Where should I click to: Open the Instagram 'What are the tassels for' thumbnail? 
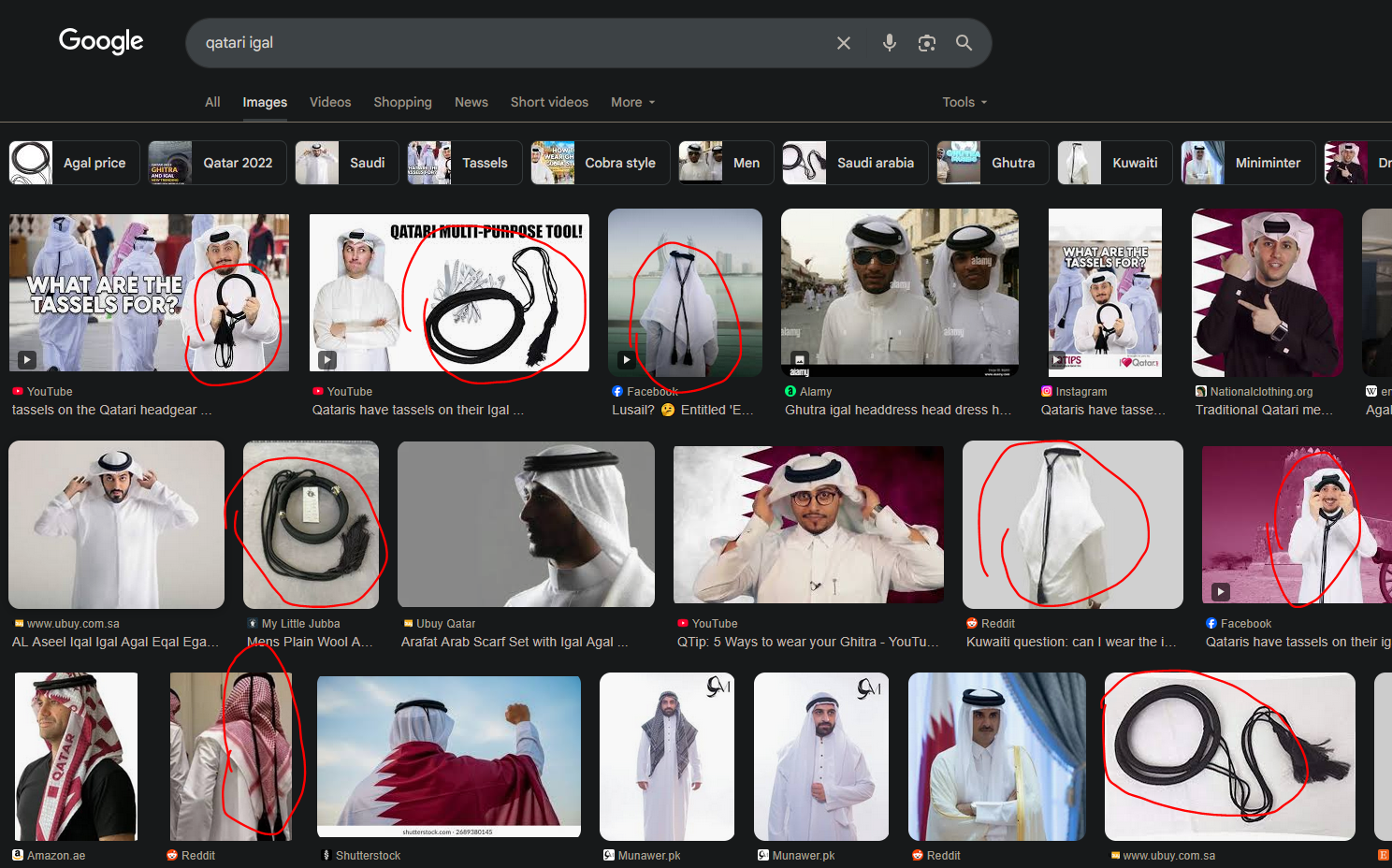pyautogui.click(x=1105, y=293)
